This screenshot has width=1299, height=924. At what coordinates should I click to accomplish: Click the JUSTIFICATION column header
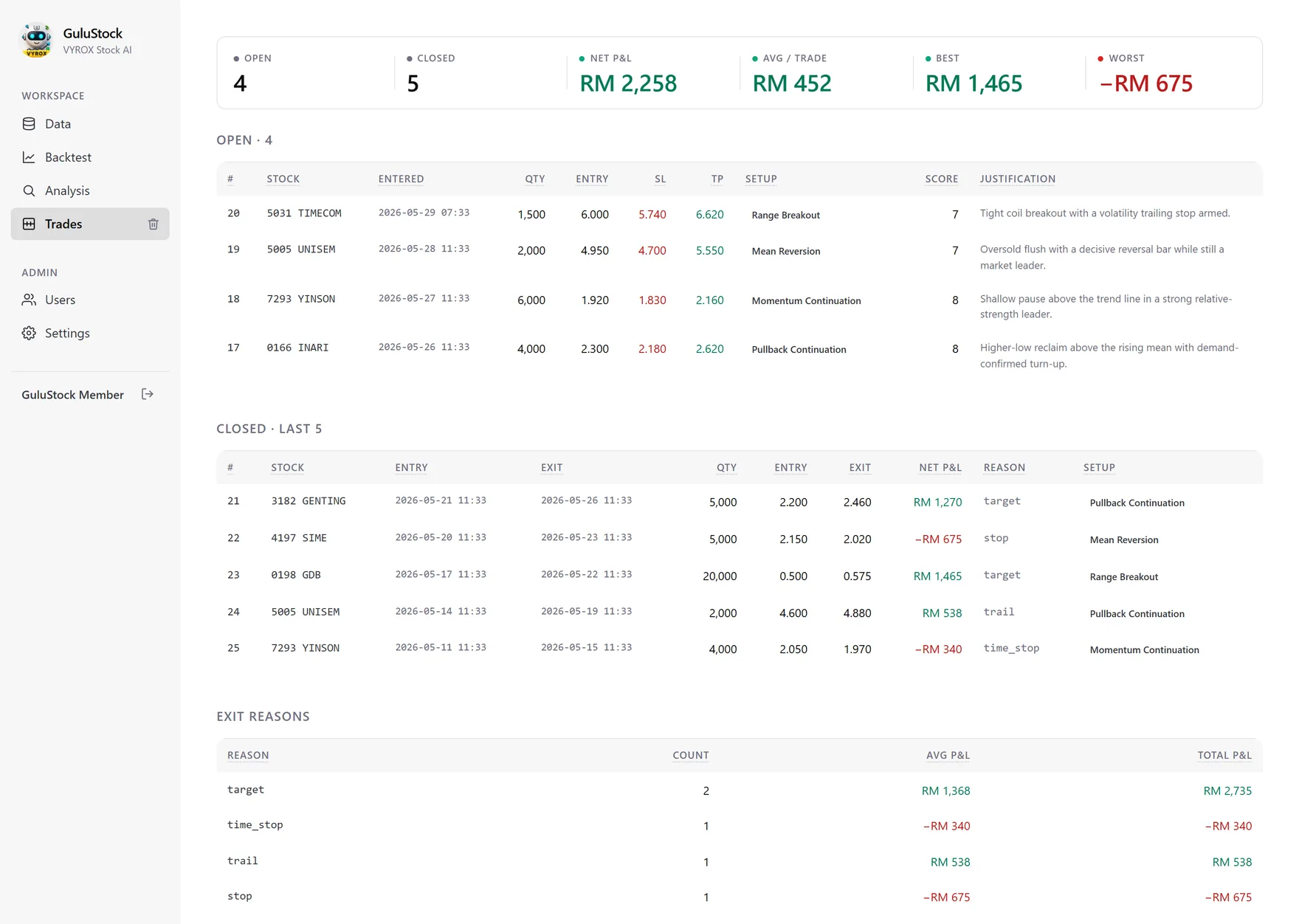(1018, 179)
